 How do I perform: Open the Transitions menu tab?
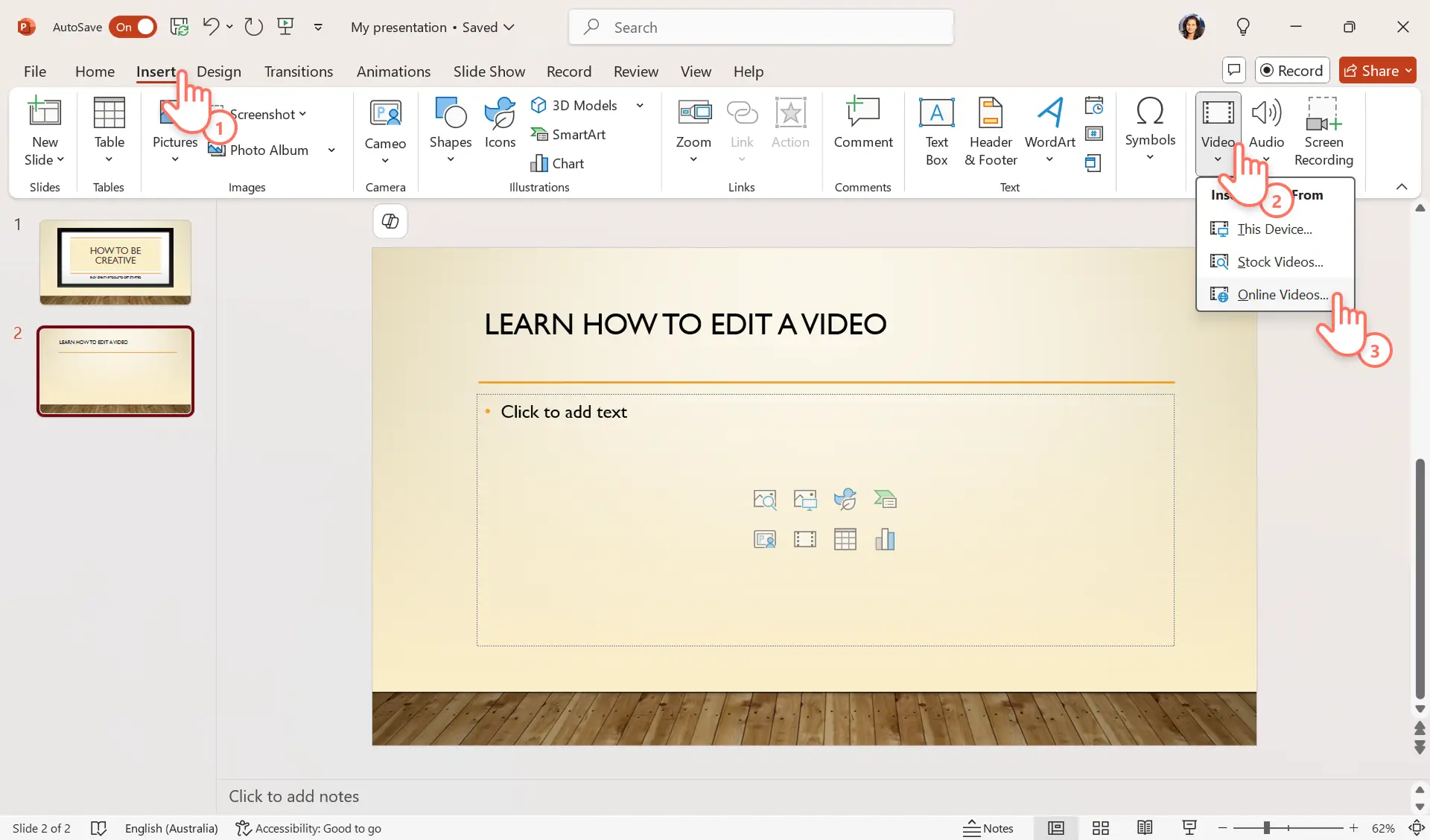298,70
